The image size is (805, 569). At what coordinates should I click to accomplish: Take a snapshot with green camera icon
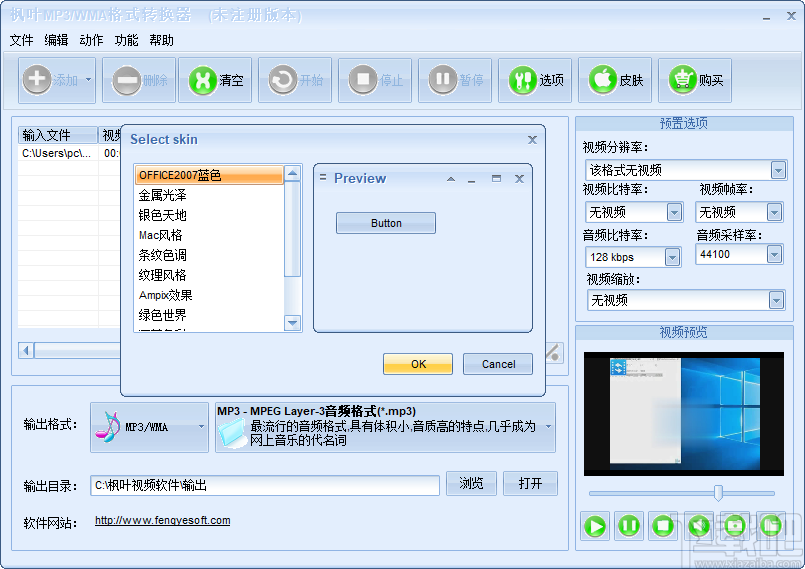coord(735,526)
